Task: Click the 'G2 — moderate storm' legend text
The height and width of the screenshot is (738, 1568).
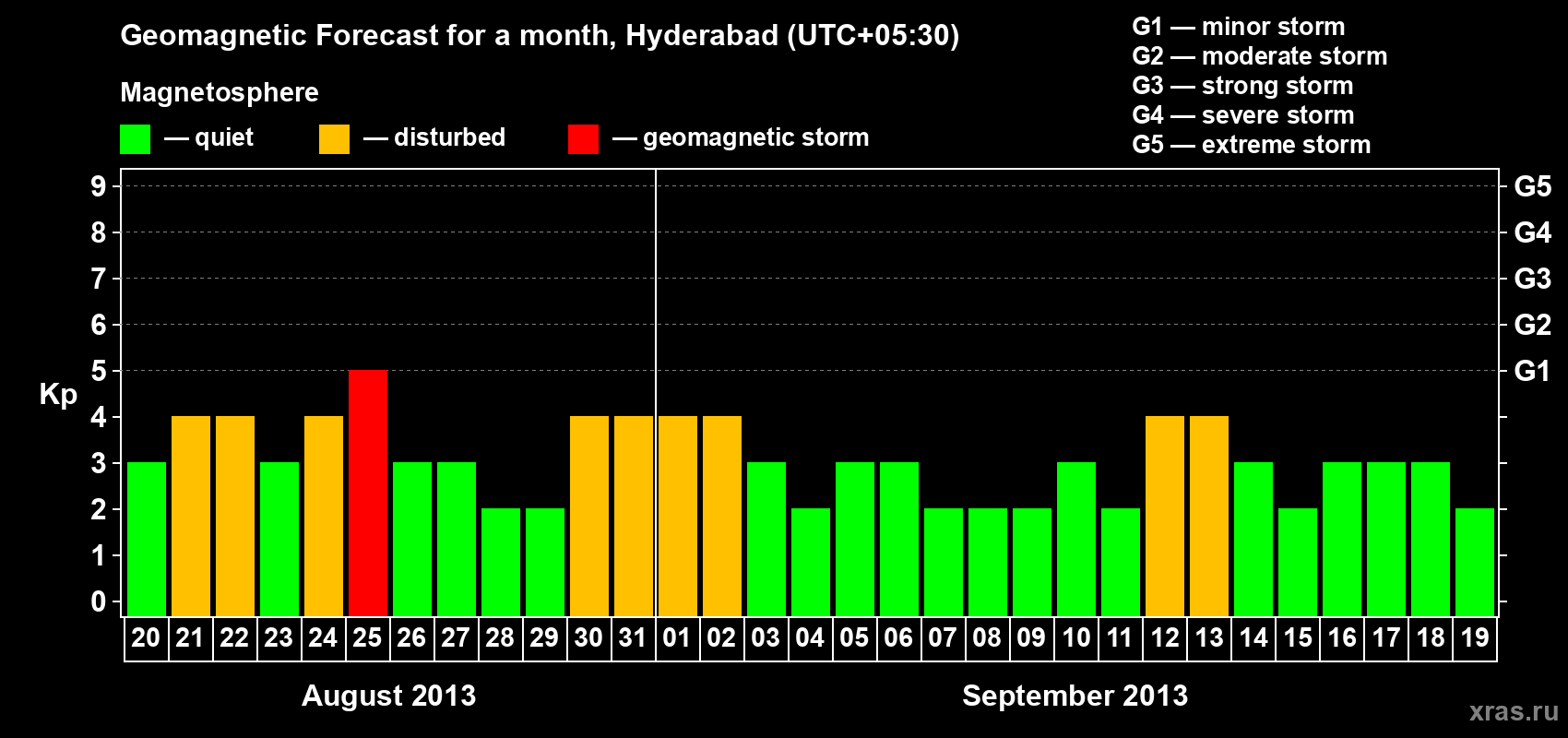Action: point(1260,56)
